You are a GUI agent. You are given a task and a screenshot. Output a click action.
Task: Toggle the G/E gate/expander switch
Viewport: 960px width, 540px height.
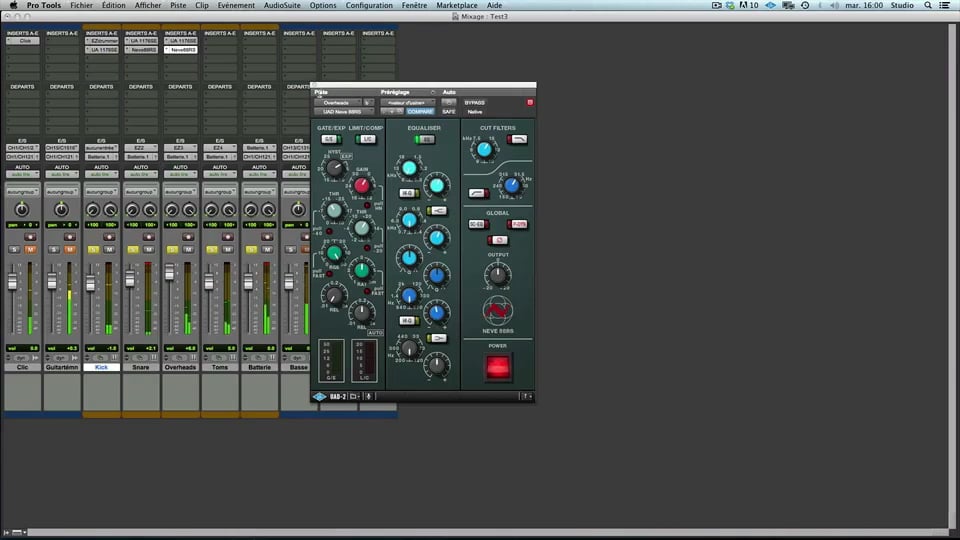(331, 139)
